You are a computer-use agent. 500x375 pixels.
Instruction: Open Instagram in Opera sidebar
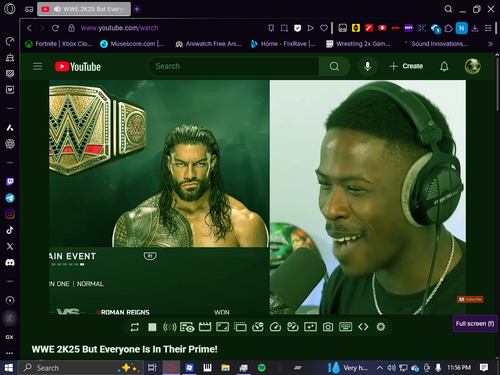(x=10, y=214)
